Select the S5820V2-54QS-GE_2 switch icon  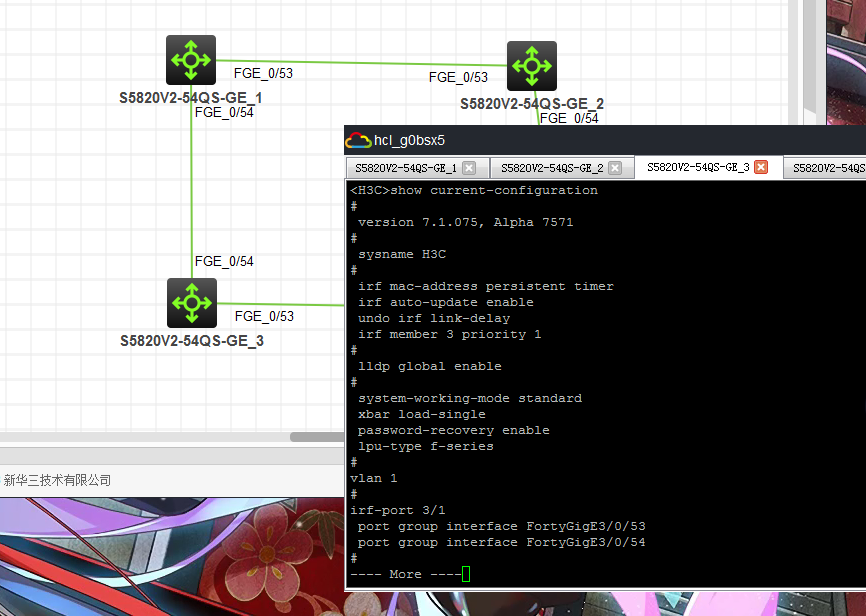[x=532, y=66]
